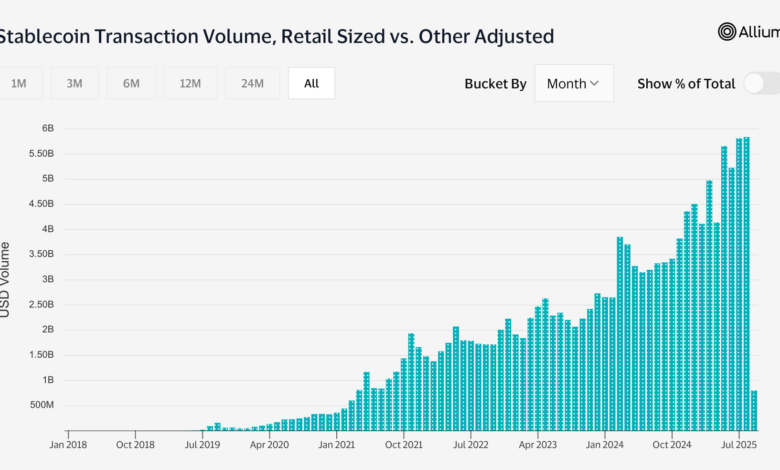Click the Allium logo icon
Screen dimensions: 780x470
[x=727, y=31]
